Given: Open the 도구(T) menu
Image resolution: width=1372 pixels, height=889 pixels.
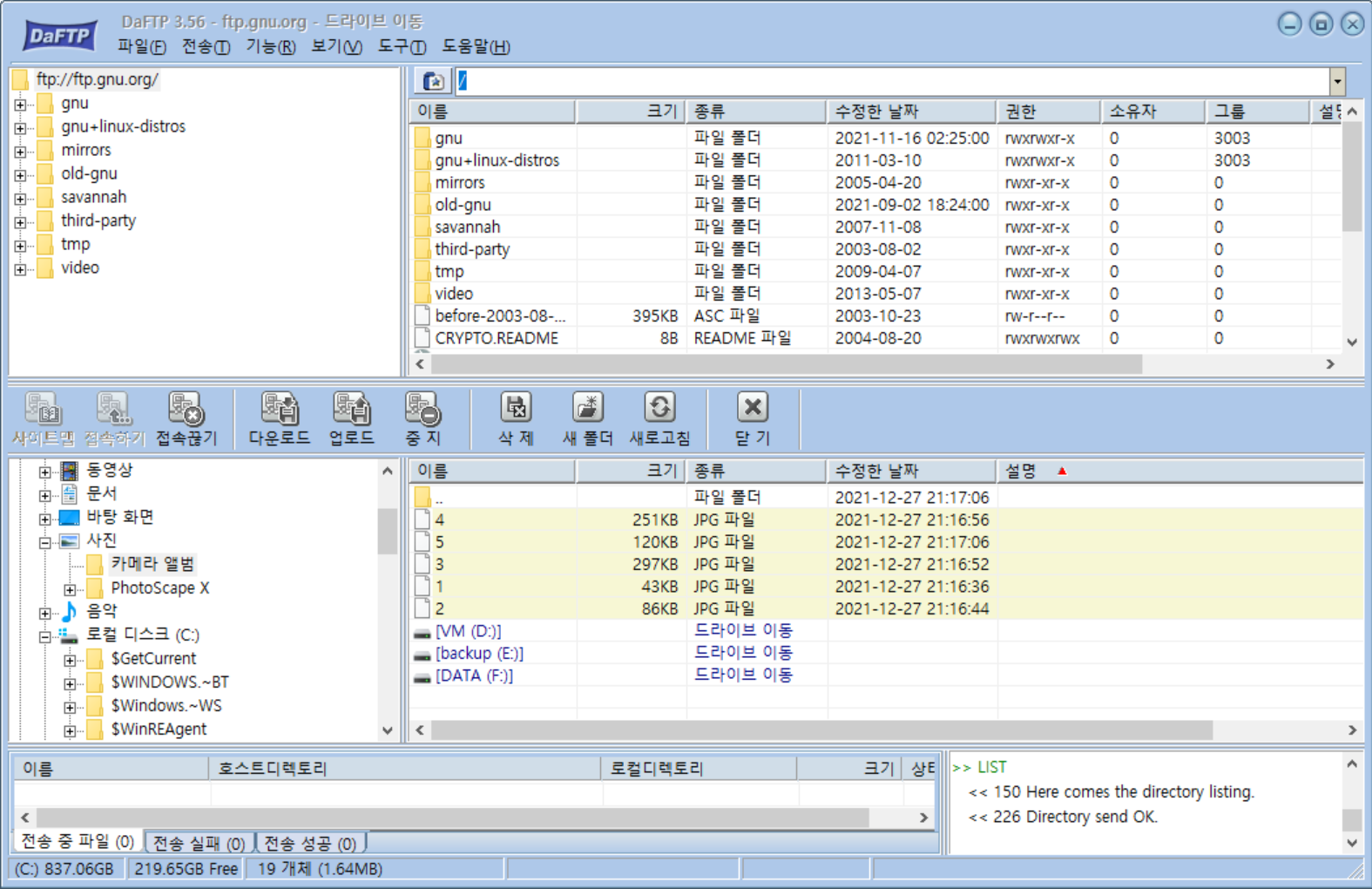Looking at the screenshot, I should tap(402, 46).
